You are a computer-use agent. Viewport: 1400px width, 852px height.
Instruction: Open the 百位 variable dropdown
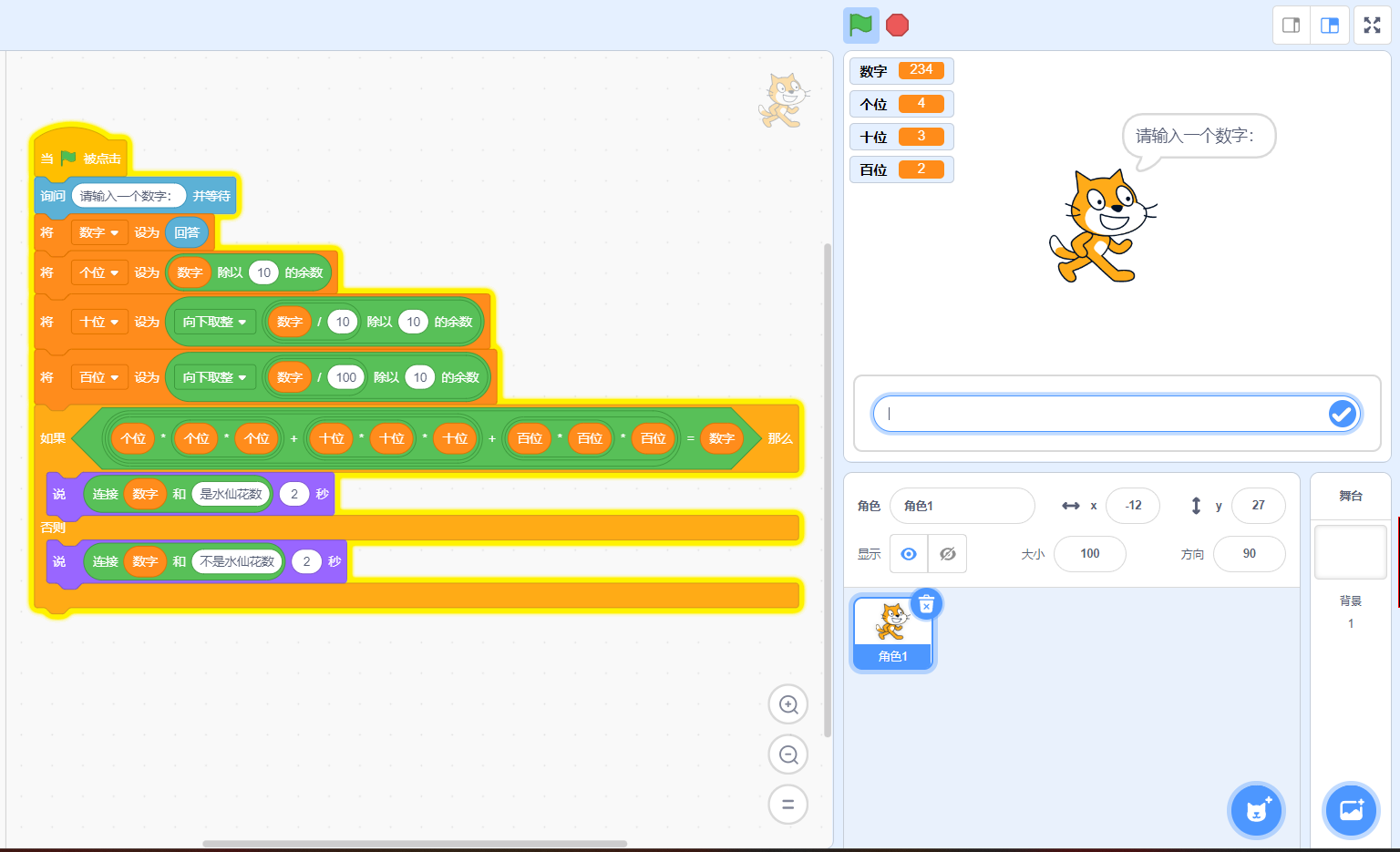pyautogui.click(x=99, y=377)
